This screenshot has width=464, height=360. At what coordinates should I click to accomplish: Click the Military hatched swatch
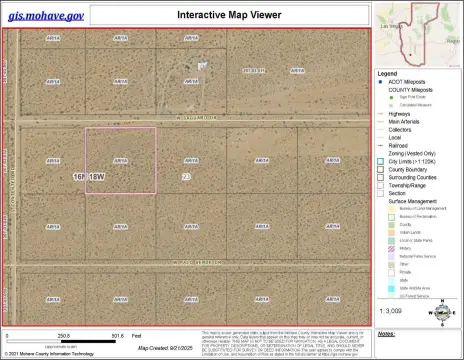click(391, 249)
